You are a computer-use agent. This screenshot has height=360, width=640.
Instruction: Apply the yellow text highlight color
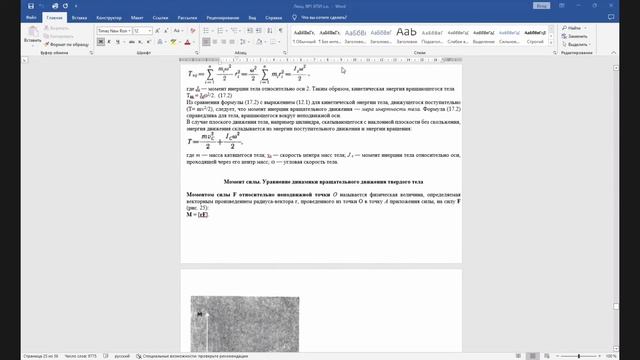[x=173, y=42]
